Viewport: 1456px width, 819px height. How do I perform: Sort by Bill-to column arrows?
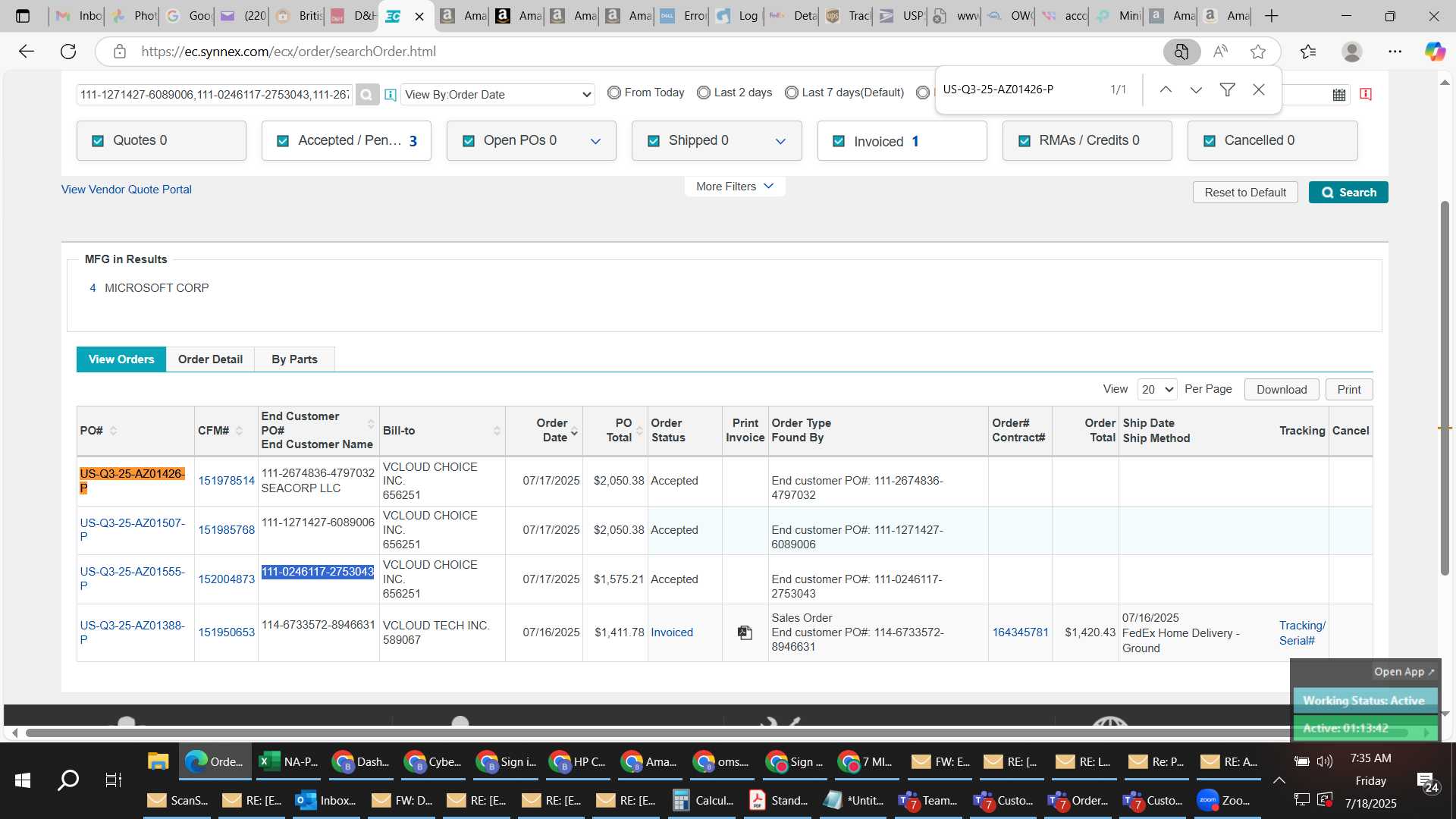tap(497, 431)
